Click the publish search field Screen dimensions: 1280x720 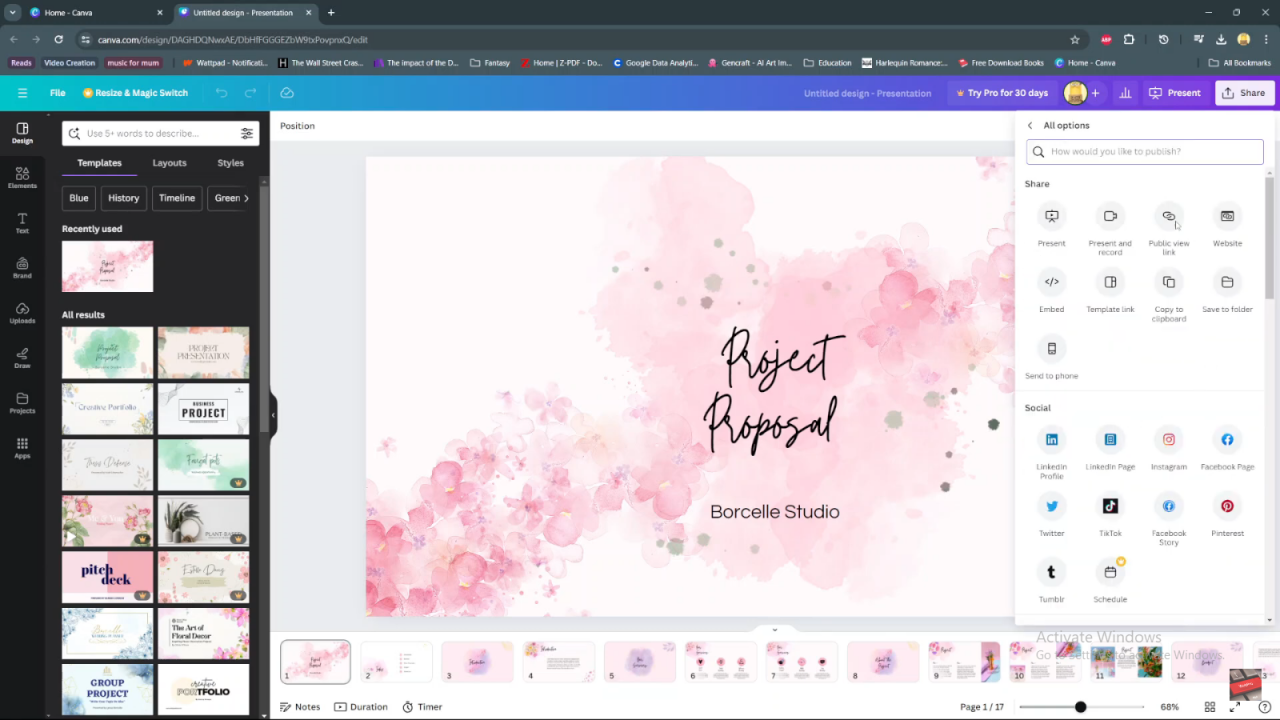1145,152
